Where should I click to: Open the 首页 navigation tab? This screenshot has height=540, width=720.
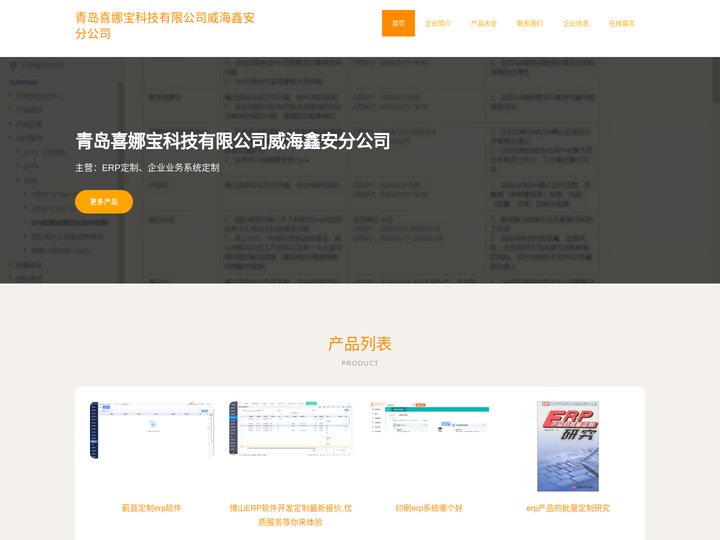[x=398, y=23]
